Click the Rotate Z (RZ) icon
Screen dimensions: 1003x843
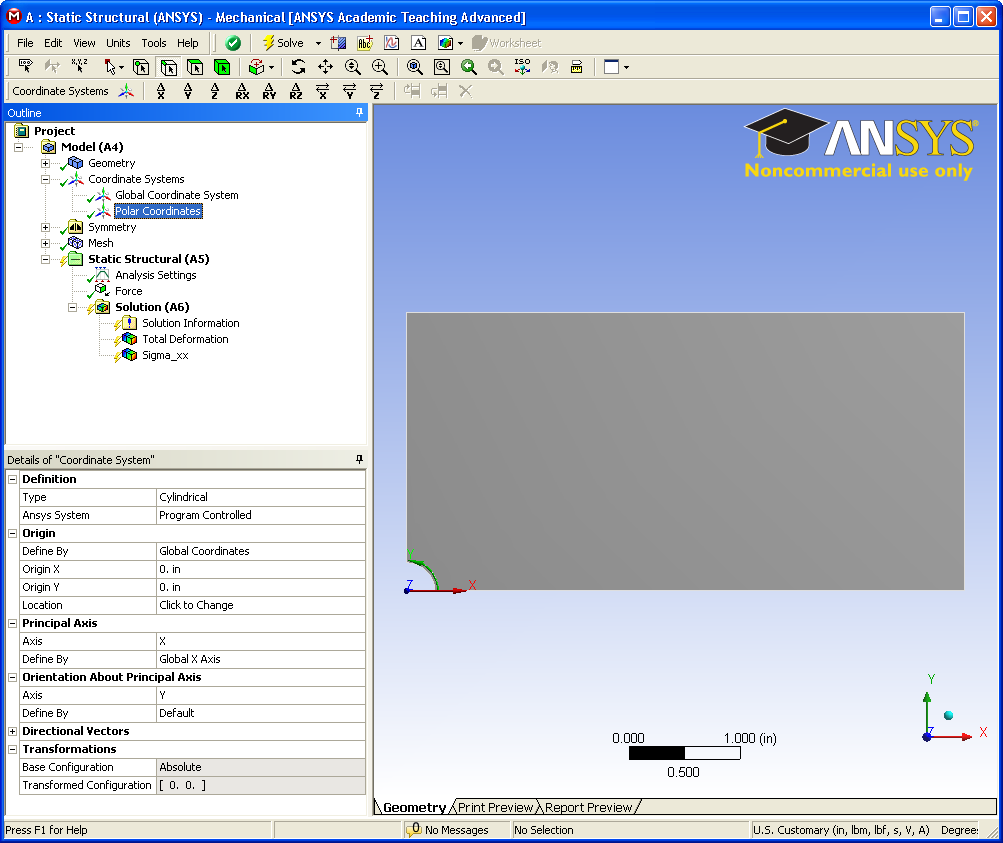click(296, 91)
